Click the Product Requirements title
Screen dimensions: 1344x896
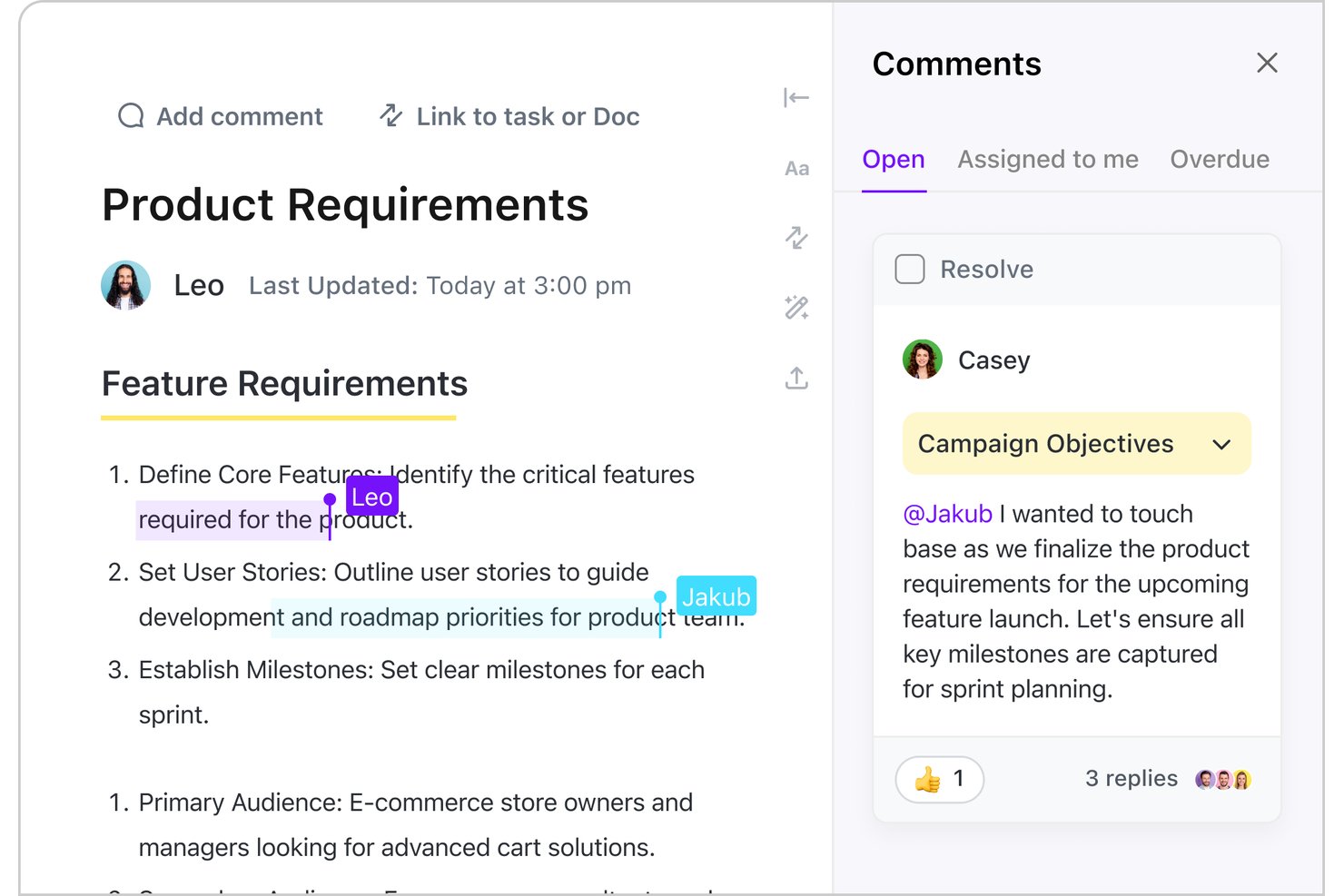[345, 204]
